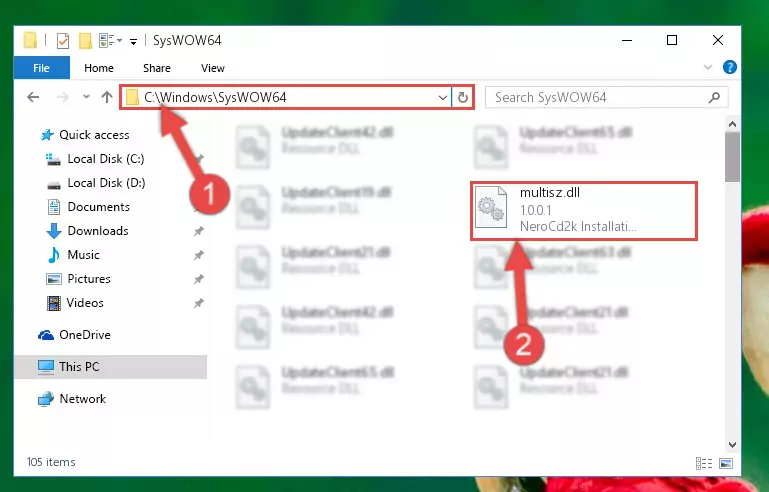Open Pictures folder in navigation pane
Screen dimensions: 769x492
[78, 279]
